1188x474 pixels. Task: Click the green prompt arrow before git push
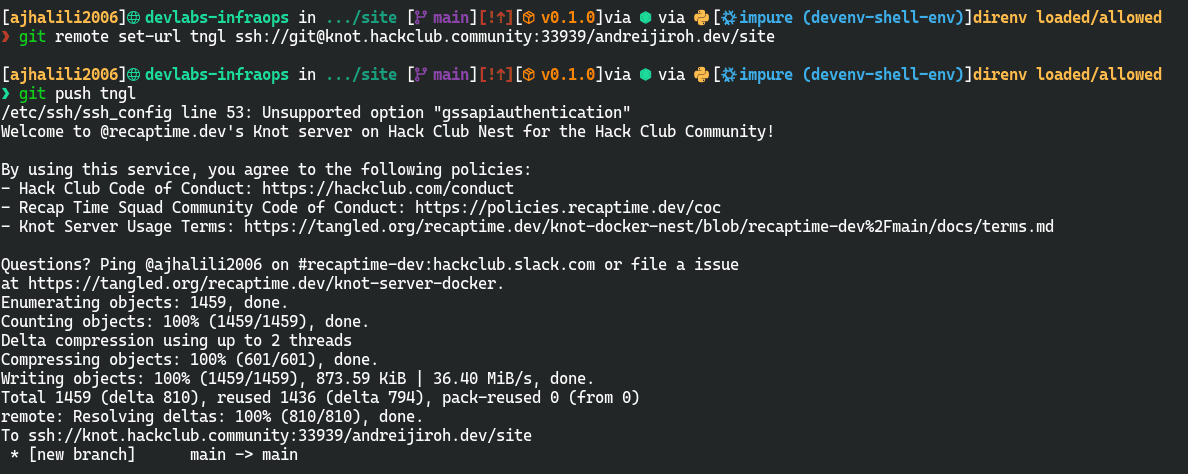point(6,94)
